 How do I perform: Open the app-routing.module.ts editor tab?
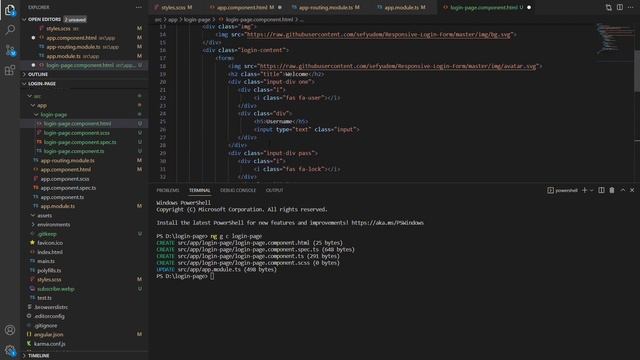point(329,7)
